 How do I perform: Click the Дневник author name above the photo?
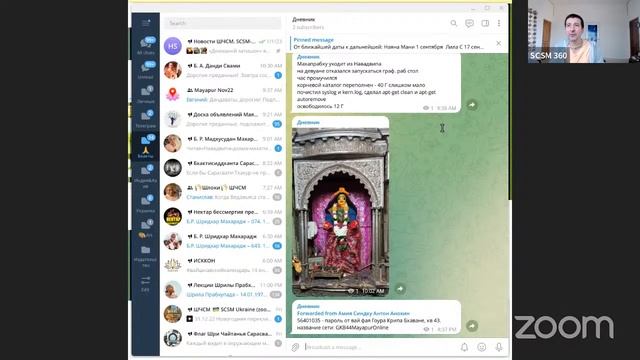(308, 122)
